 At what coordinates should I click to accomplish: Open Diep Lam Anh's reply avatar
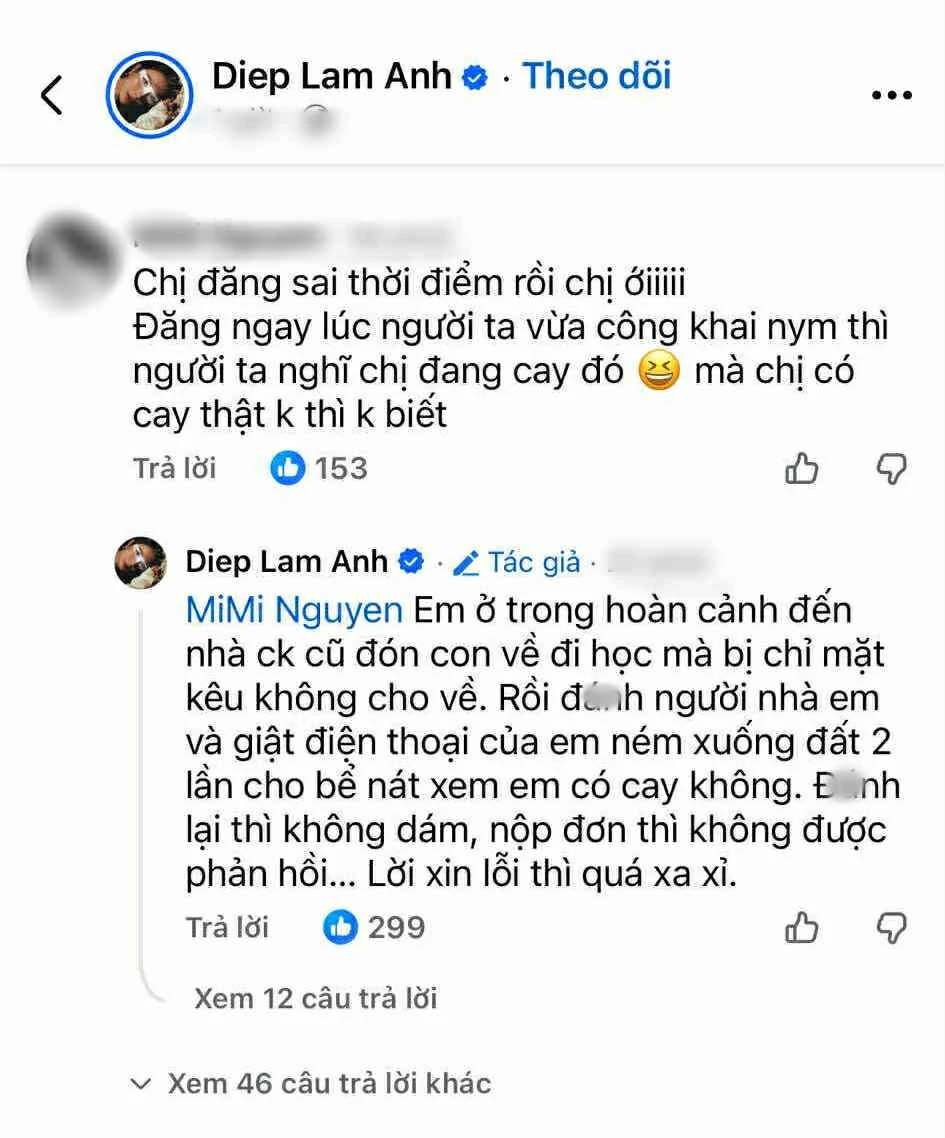tap(141, 562)
